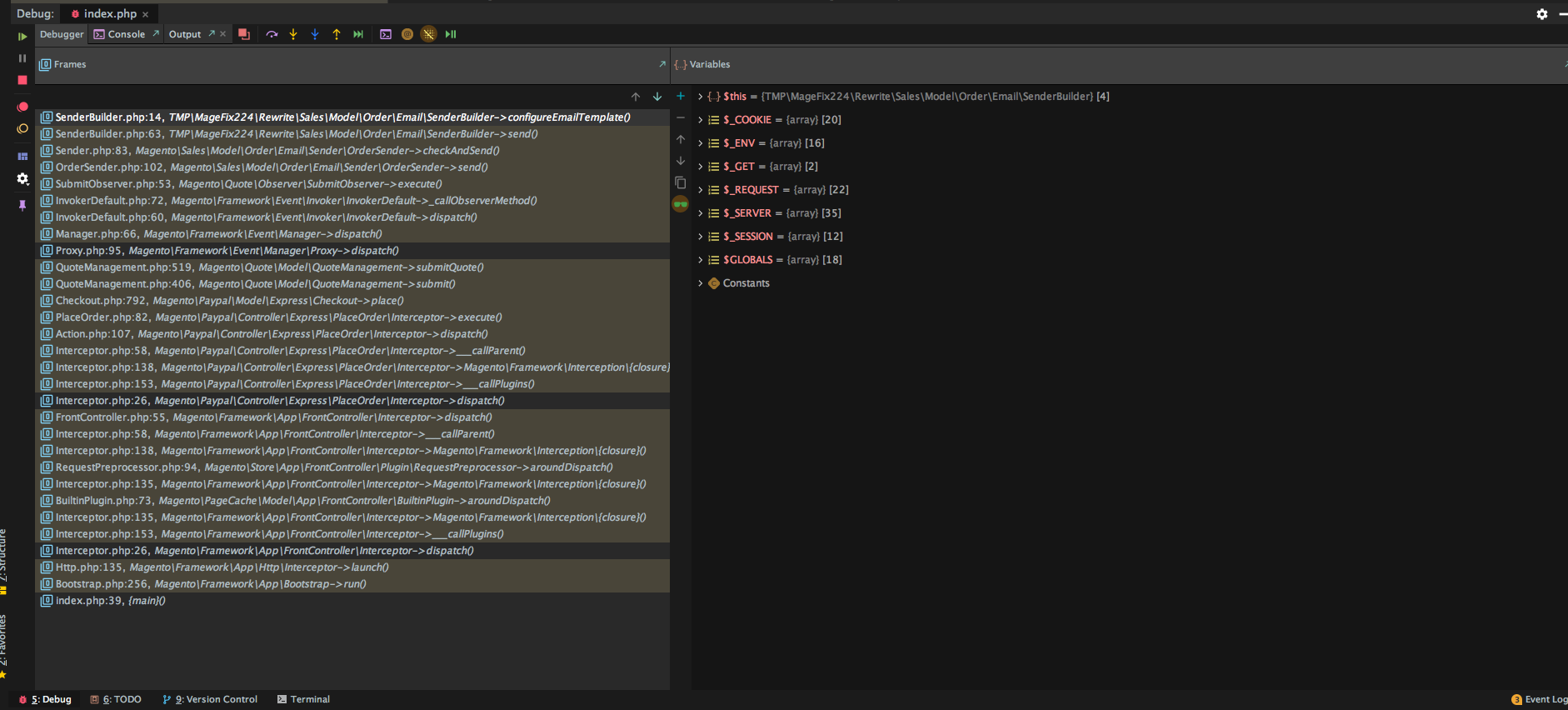Image resolution: width=1568 pixels, height=710 pixels.
Task: Resume program with the green play icon
Action: click(22, 37)
